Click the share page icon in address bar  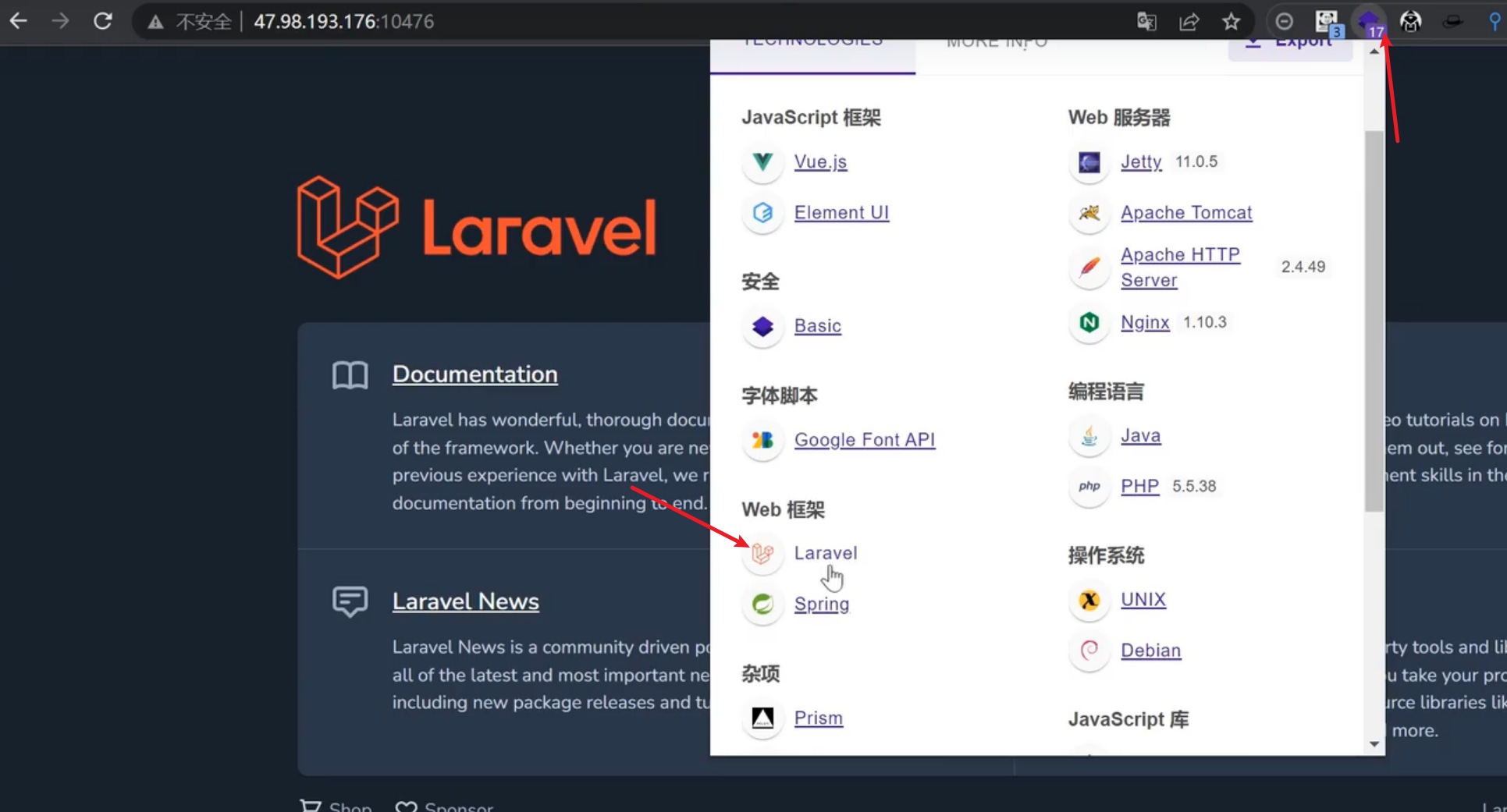click(1189, 21)
